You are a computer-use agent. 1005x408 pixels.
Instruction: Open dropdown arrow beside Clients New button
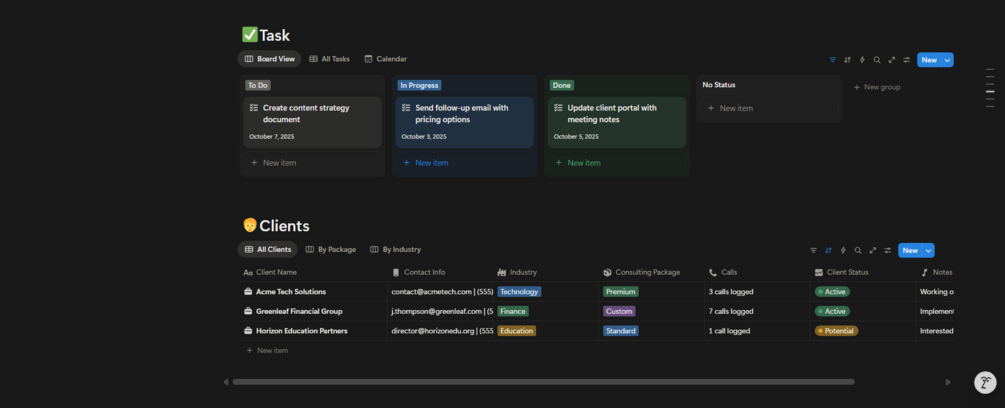[928, 250]
